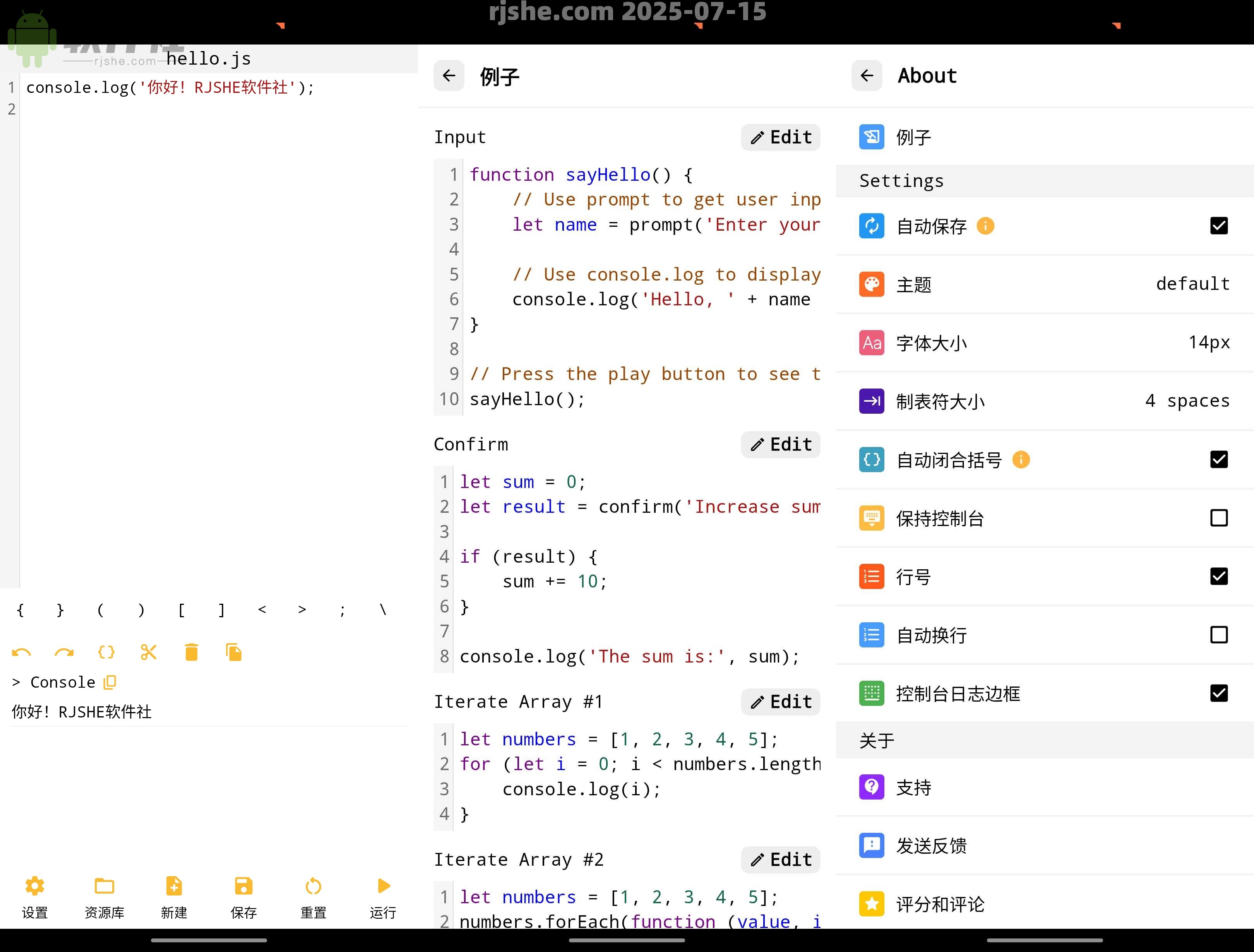Screen dimensions: 1254x952
Task: Turn off the 行号 line numbers setting
Action: [1219, 576]
